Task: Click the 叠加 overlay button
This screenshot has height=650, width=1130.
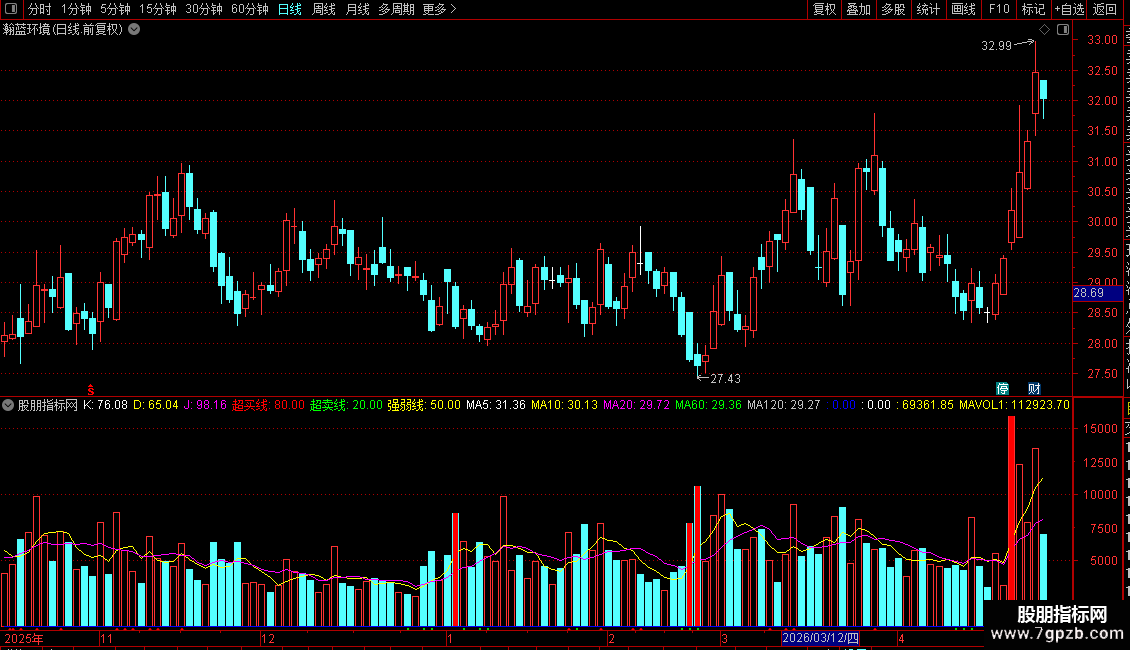Action: tap(858, 9)
